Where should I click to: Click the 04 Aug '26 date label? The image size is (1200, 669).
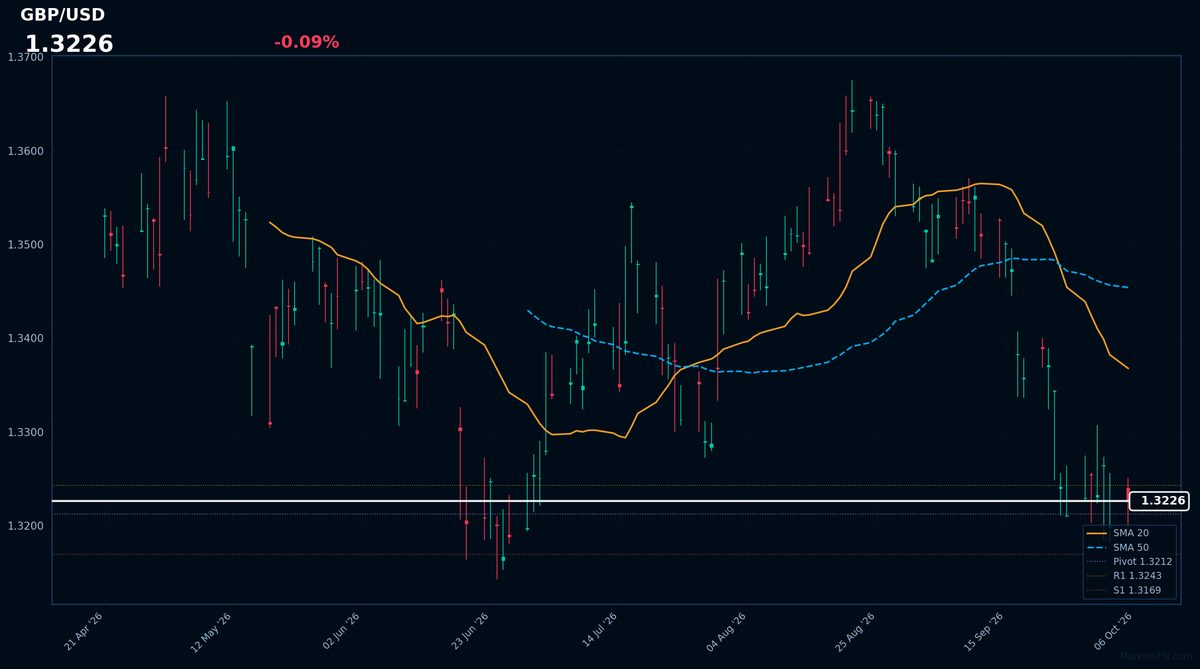coord(726,632)
